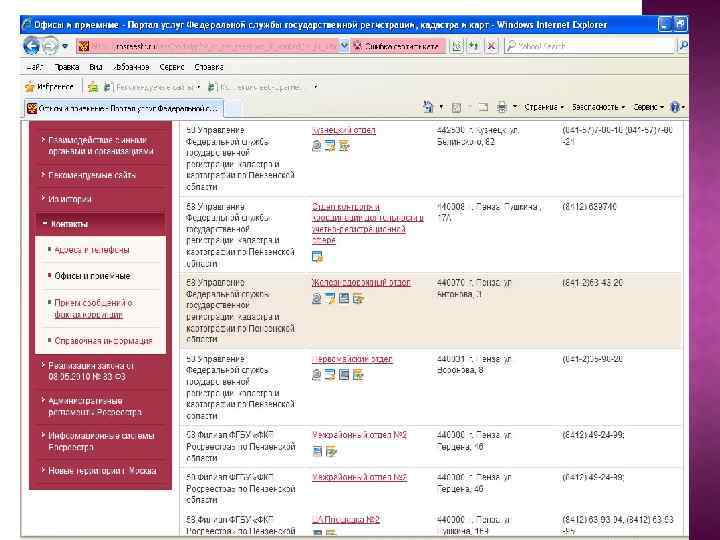The height and width of the screenshot is (540, 720).
Task: Open the Сервис menu in the menu bar
Action: click(172, 67)
